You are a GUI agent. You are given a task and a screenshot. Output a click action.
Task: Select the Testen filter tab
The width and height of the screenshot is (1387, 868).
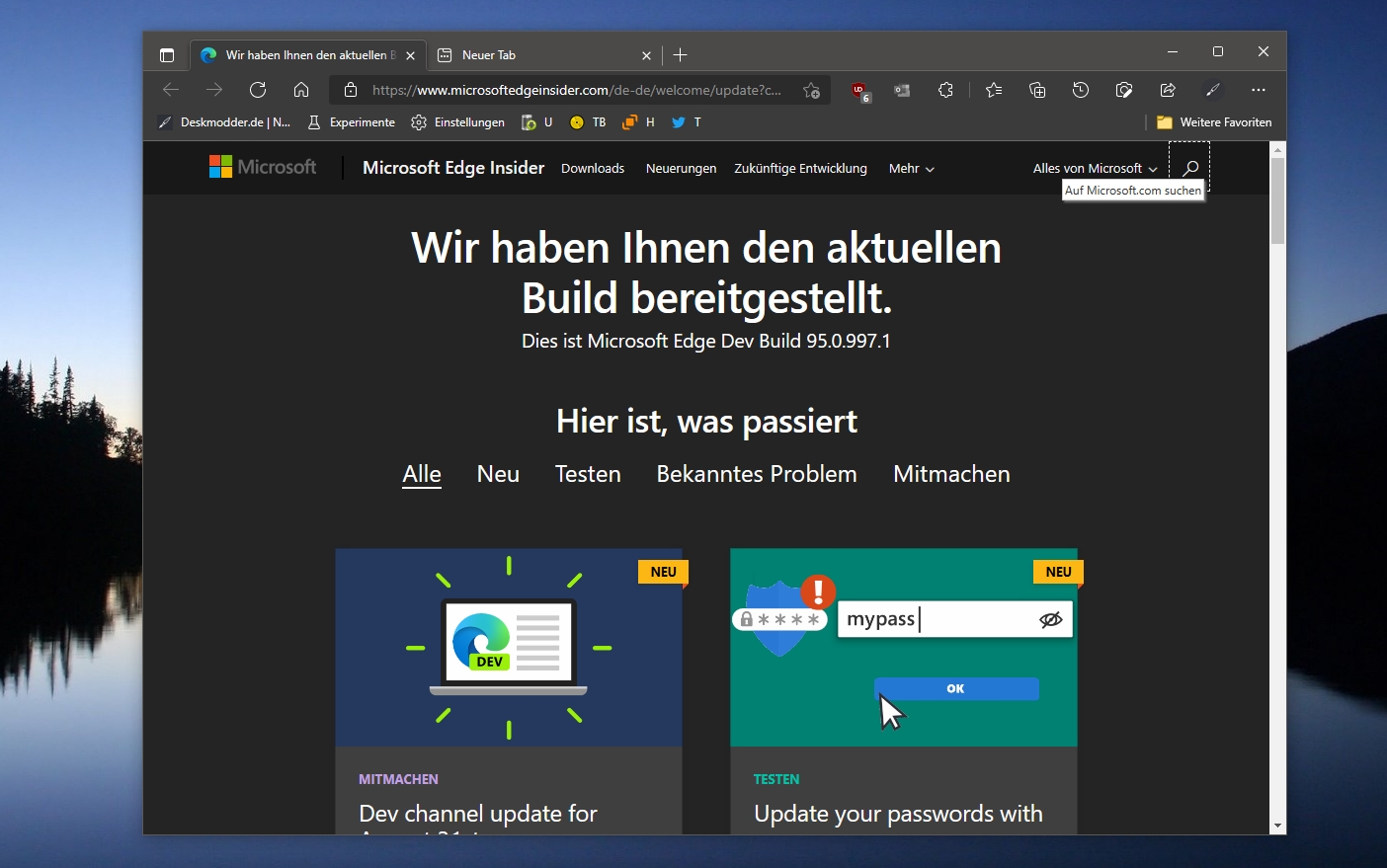[588, 474]
